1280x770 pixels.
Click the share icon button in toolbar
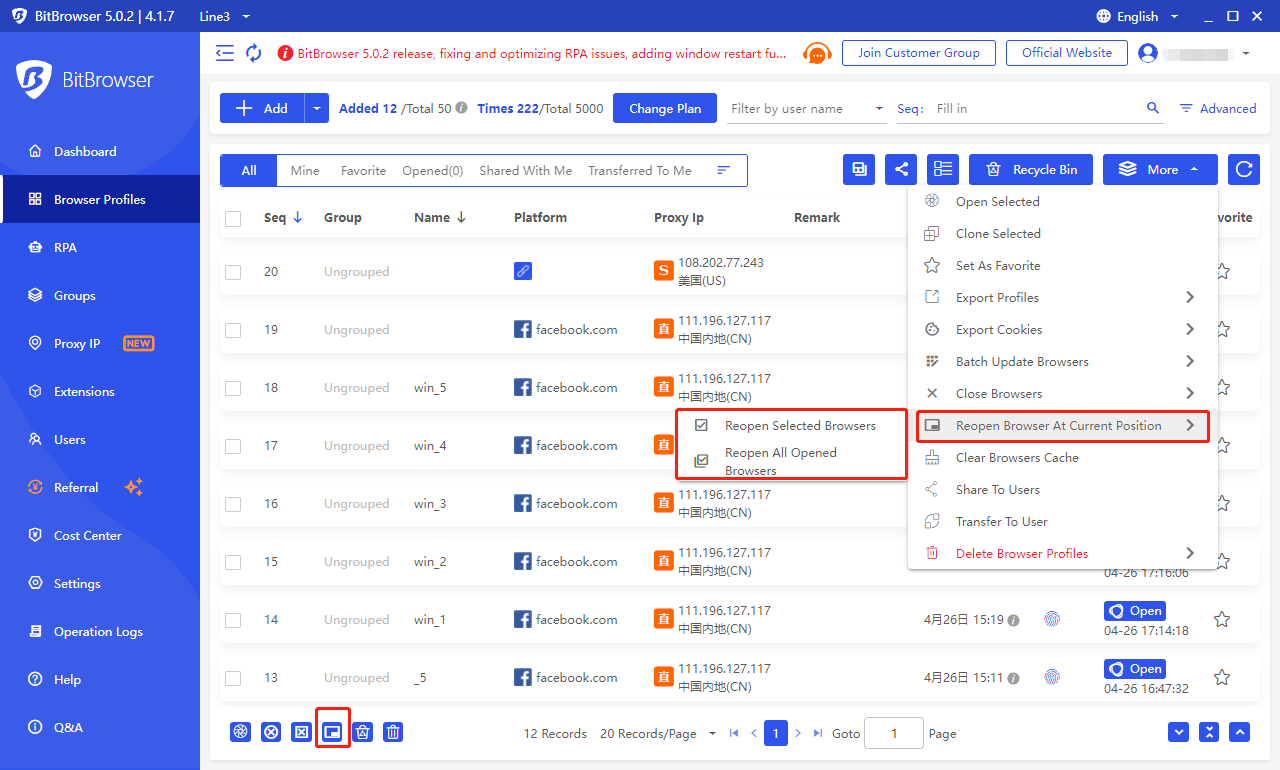click(x=901, y=170)
